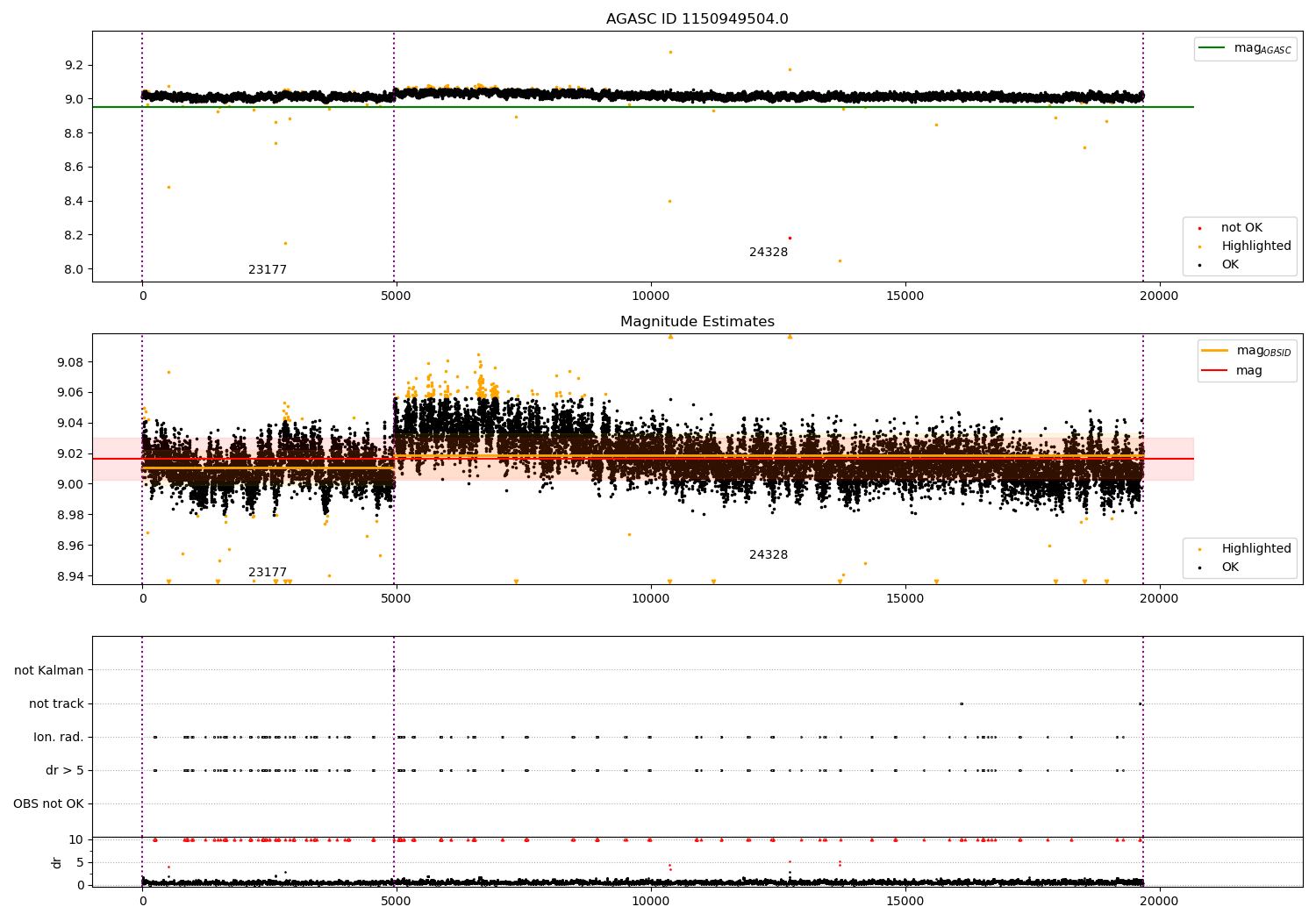This screenshot has width=1316, height=921.
Task: Click the 9.2 tick on top plot
Action: point(75,65)
